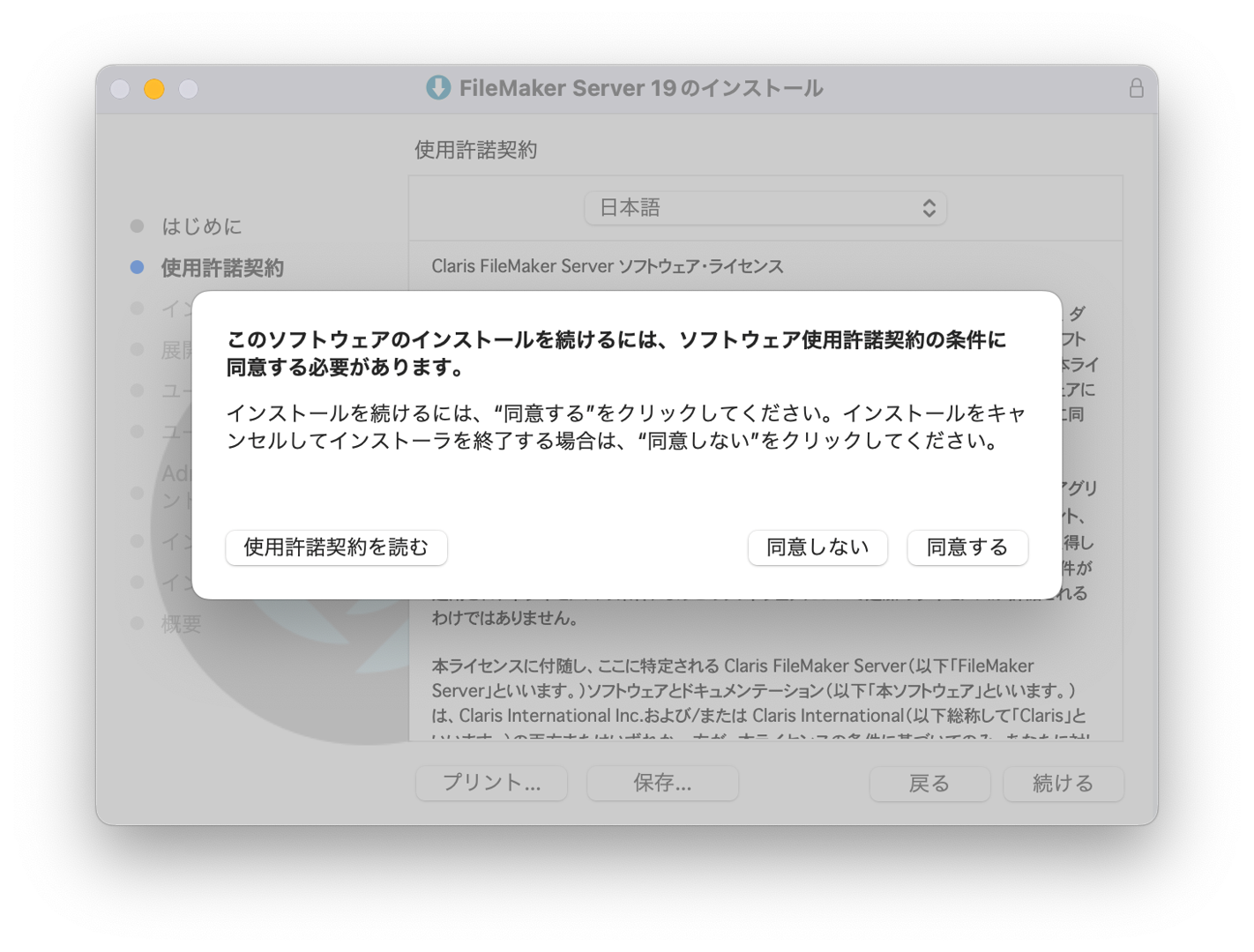Click the blue bullet beside 使用許諾契約

(137, 267)
